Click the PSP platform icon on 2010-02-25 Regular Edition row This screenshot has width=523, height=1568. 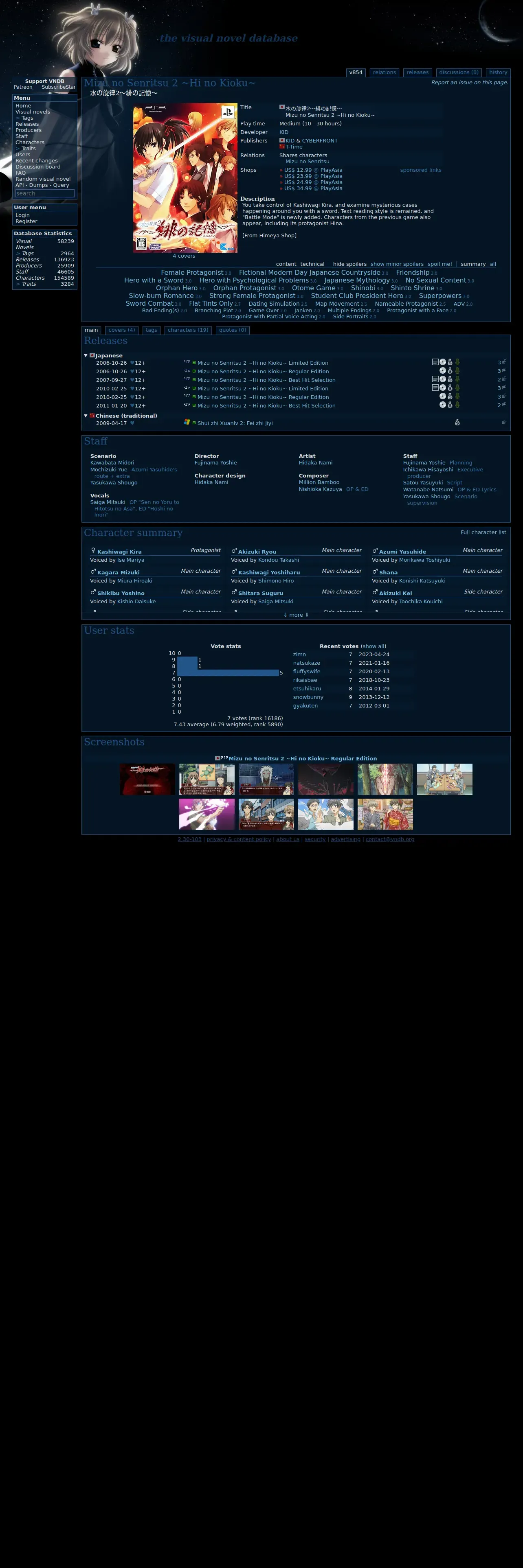tap(187, 396)
